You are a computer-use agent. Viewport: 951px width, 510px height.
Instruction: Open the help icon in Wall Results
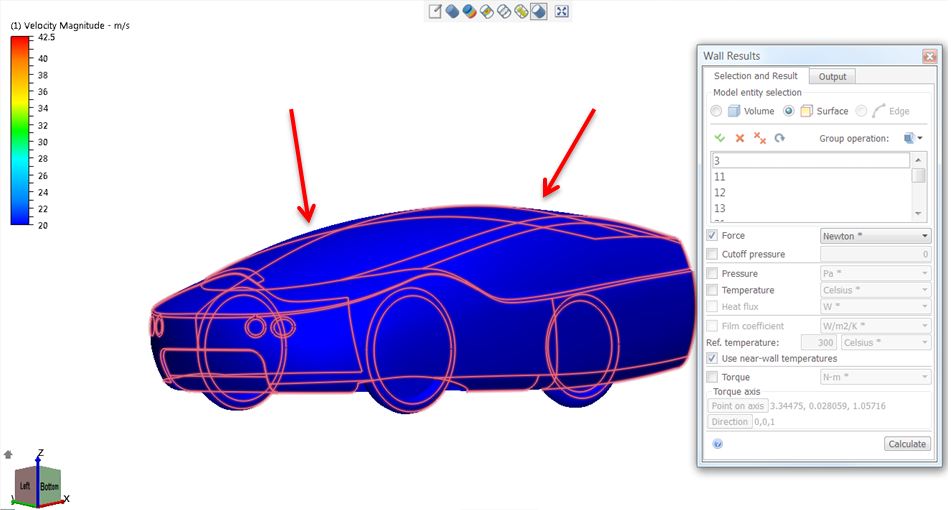[717, 444]
